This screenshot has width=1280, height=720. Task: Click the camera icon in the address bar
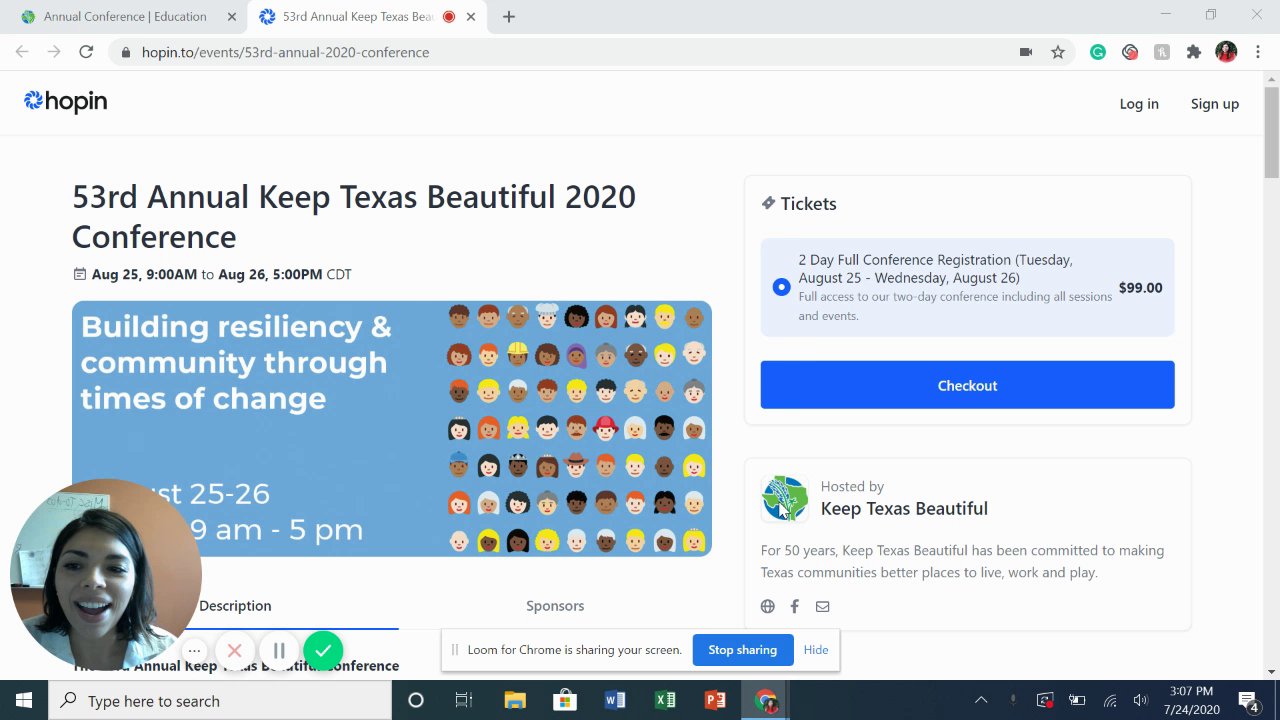tap(1026, 52)
